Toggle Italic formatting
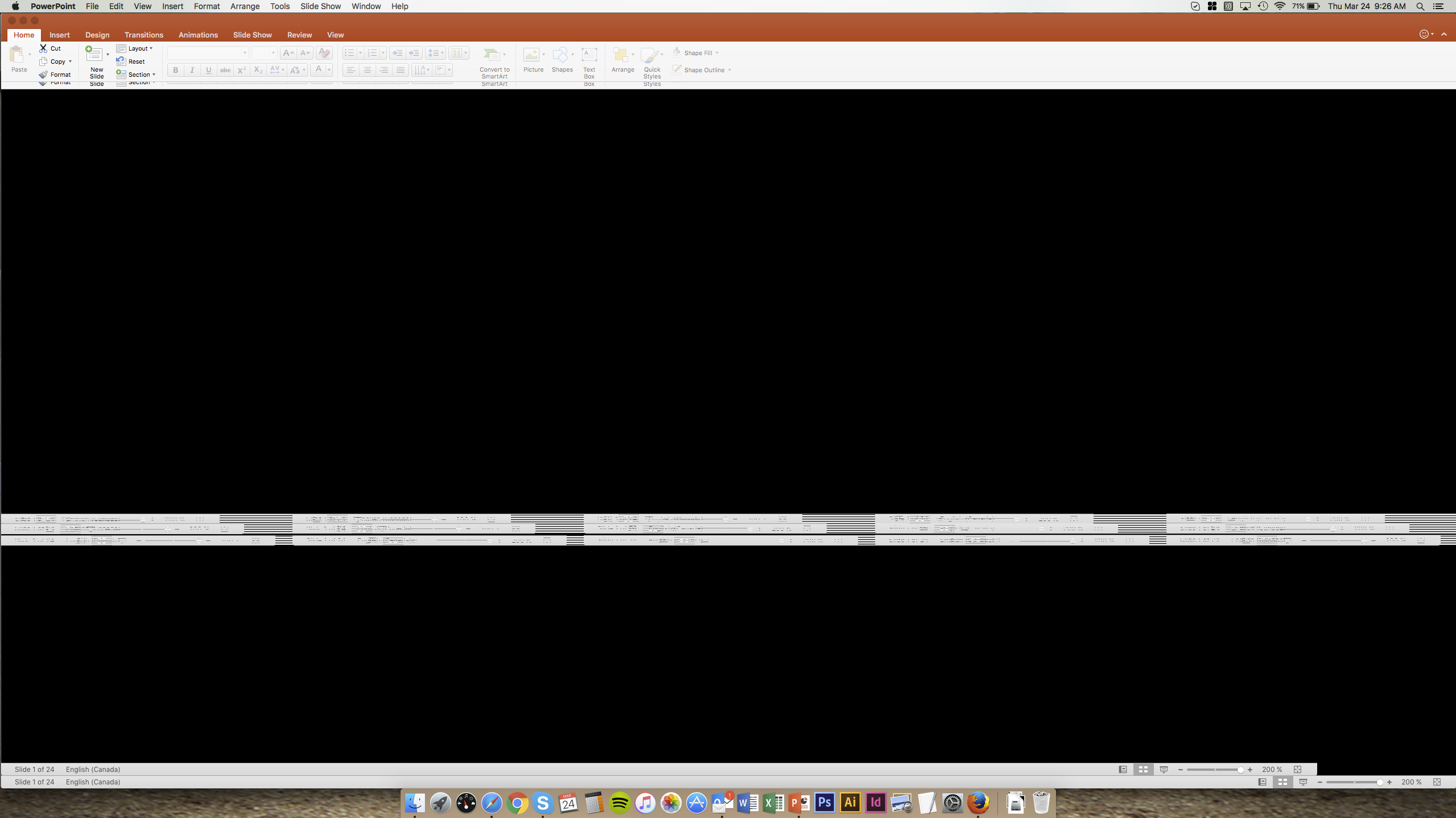Screen dimensions: 1456x818 (192, 70)
